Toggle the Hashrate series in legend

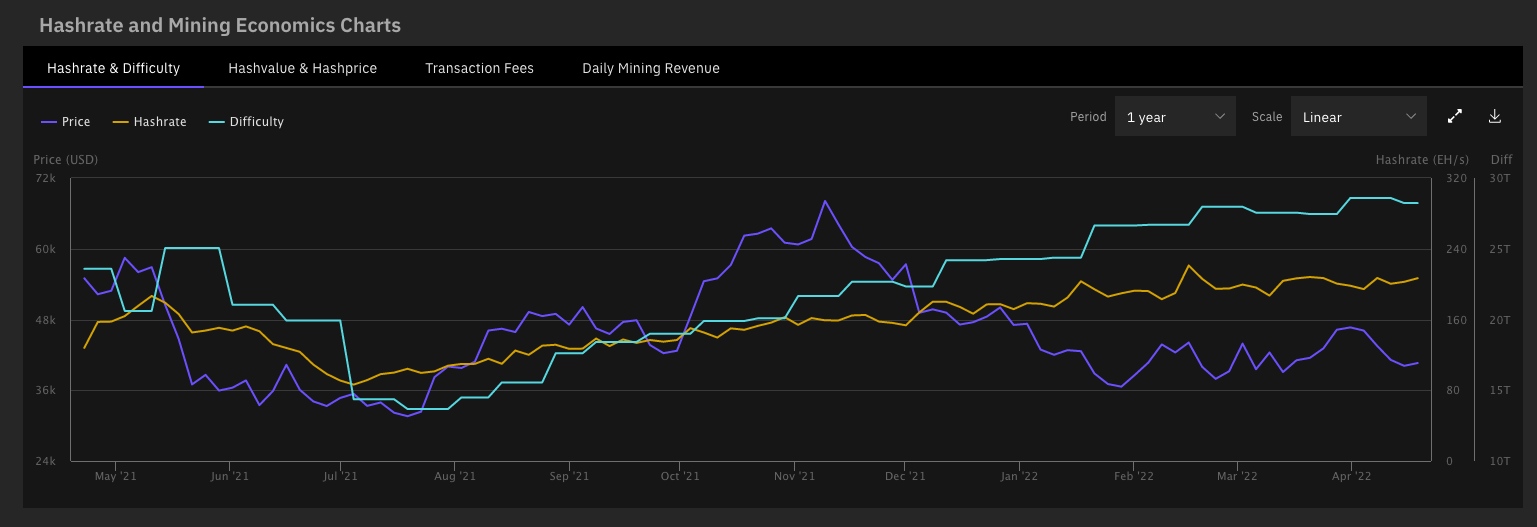click(149, 122)
